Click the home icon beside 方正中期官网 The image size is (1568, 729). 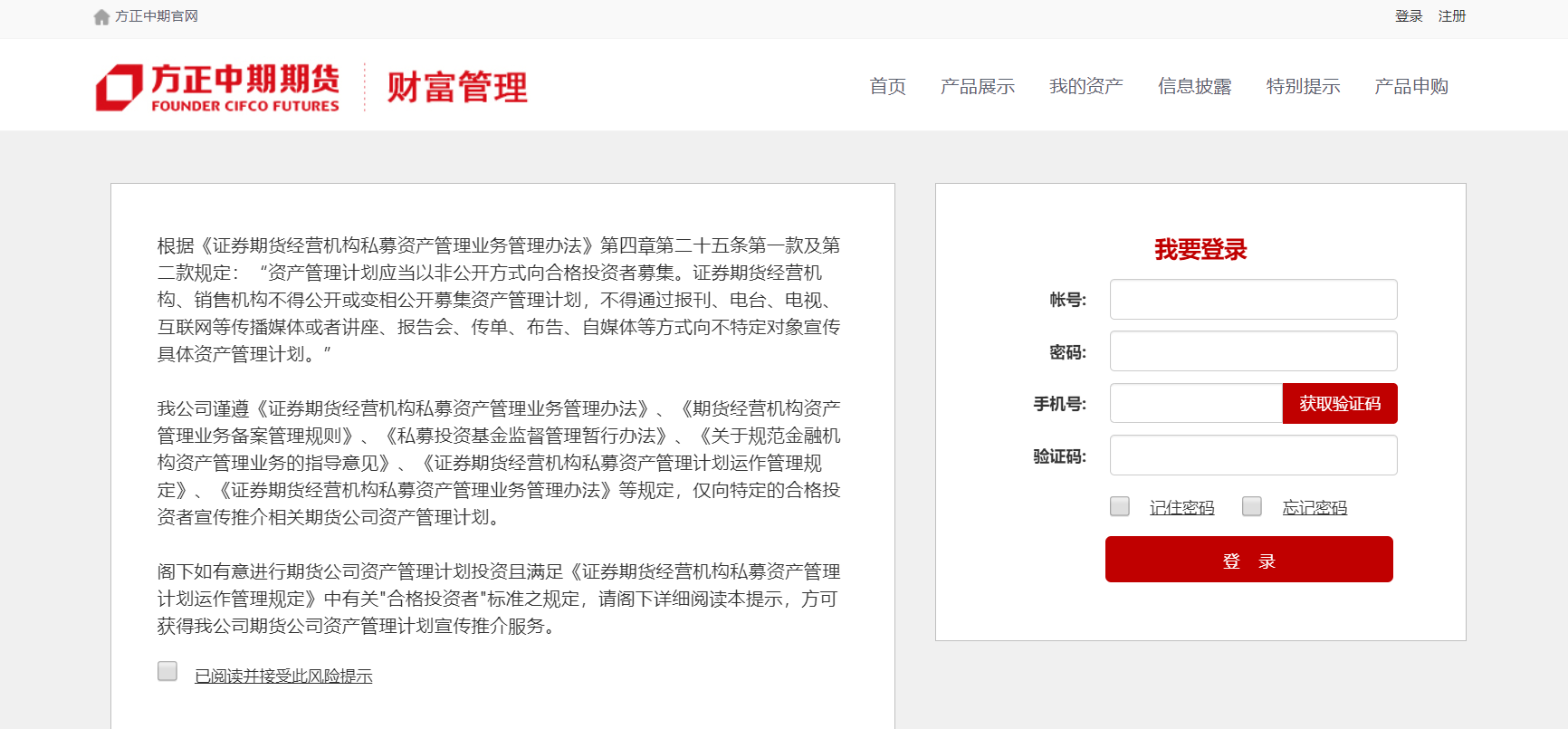[x=101, y=17]
